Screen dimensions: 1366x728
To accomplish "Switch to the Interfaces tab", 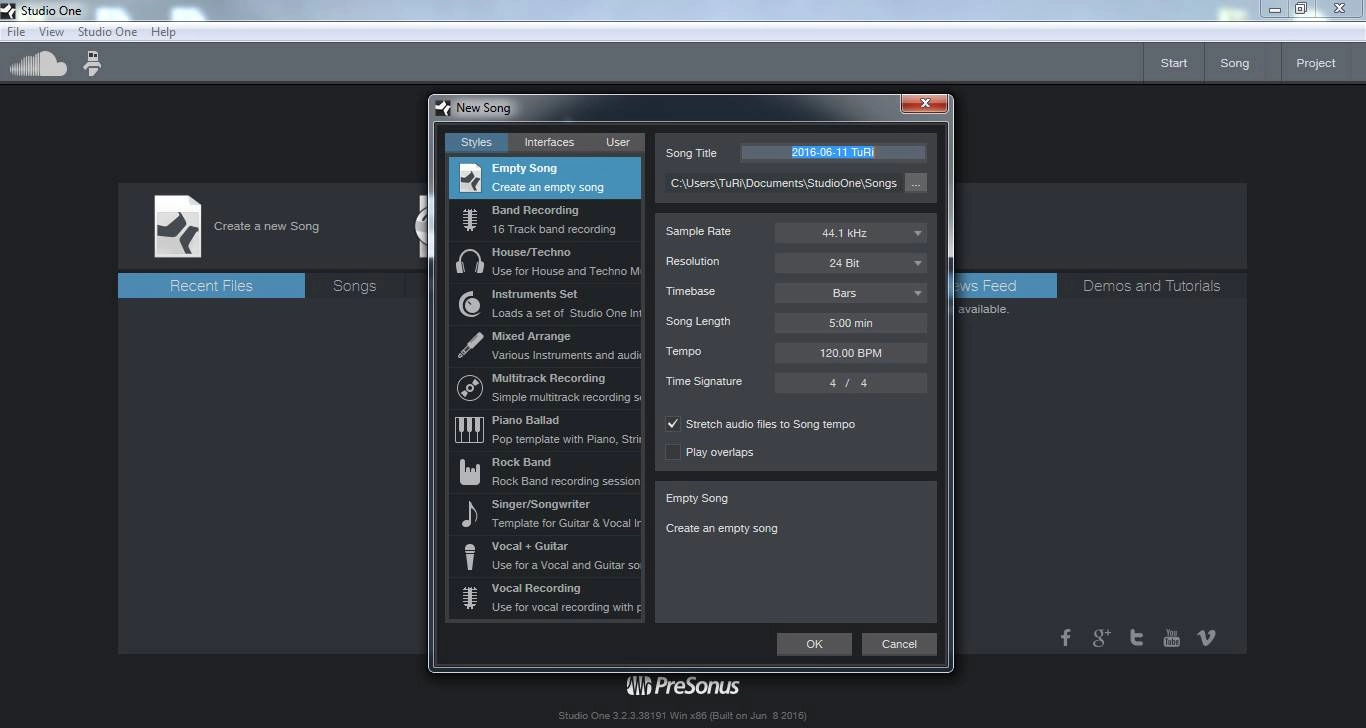I will point(549,142).
